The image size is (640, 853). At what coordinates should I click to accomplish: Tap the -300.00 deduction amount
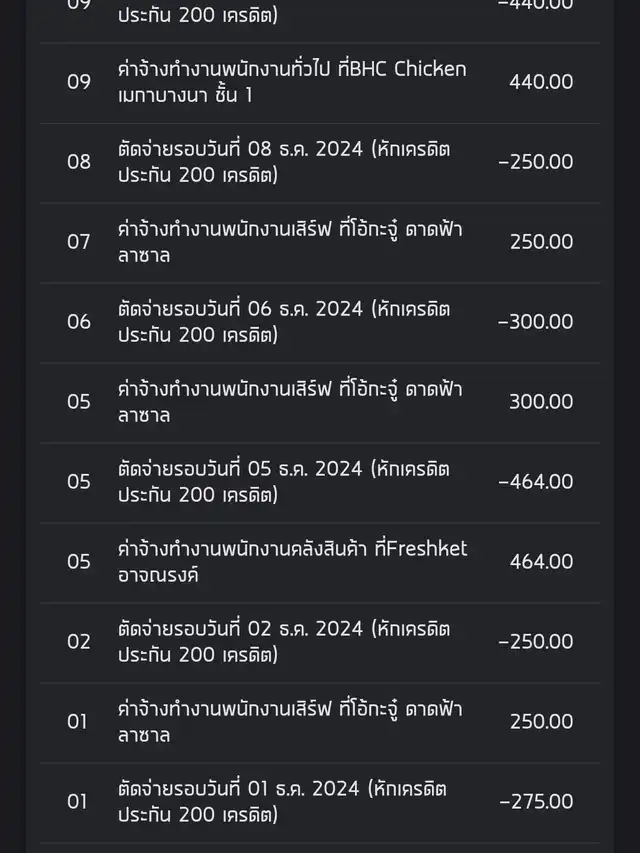[x=536, y=322]
